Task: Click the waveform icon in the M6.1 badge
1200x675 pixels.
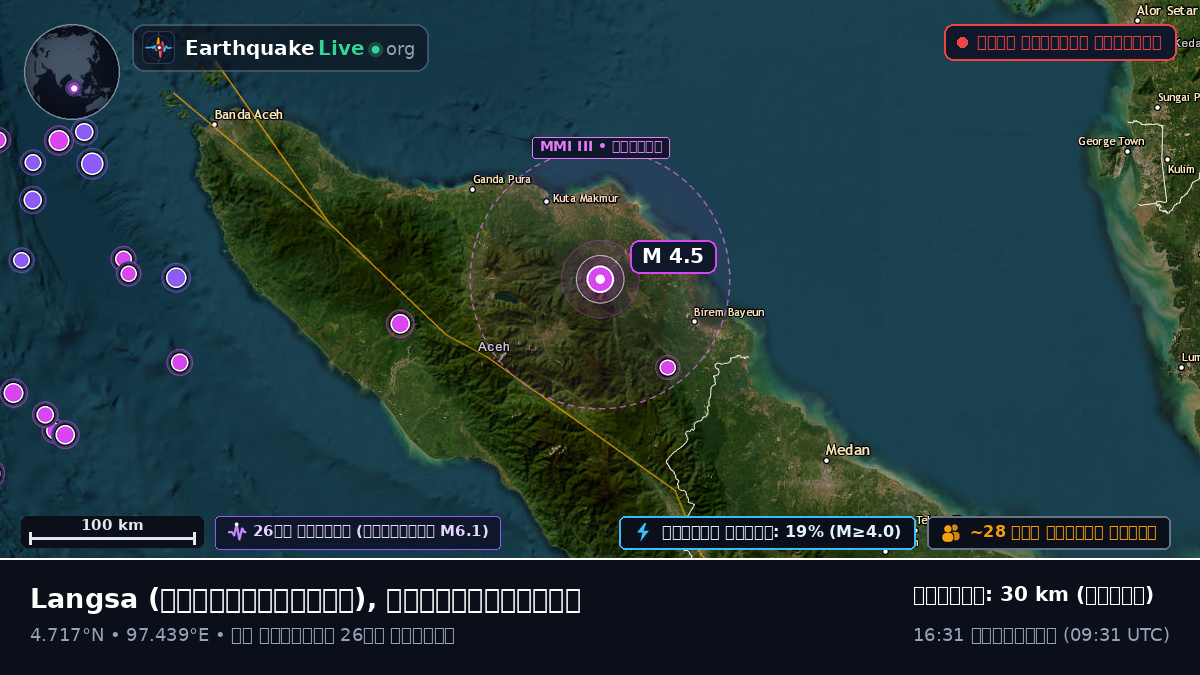Action: click(237, 532)
